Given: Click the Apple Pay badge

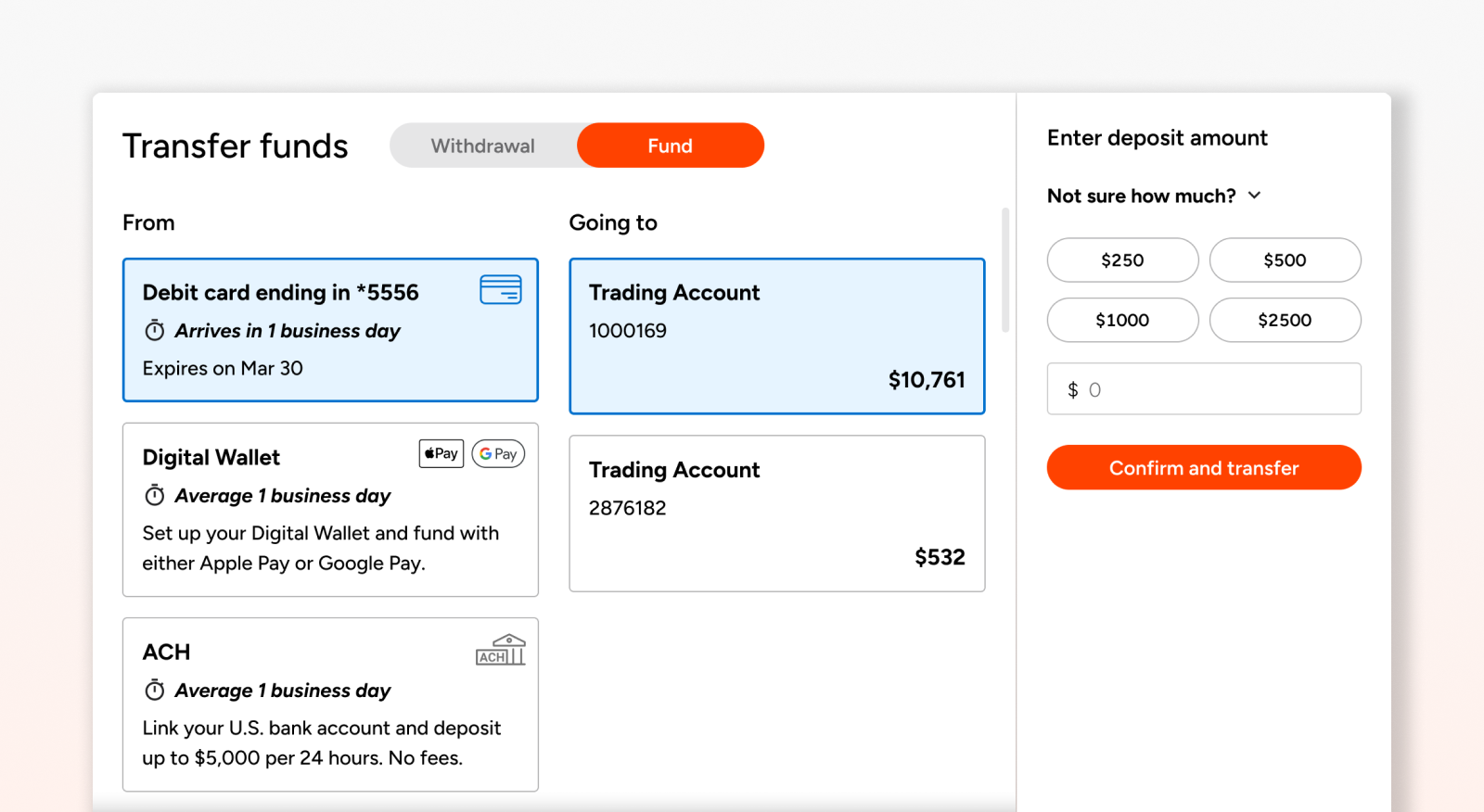Looking at the screenshot, I should click(441, 453).
